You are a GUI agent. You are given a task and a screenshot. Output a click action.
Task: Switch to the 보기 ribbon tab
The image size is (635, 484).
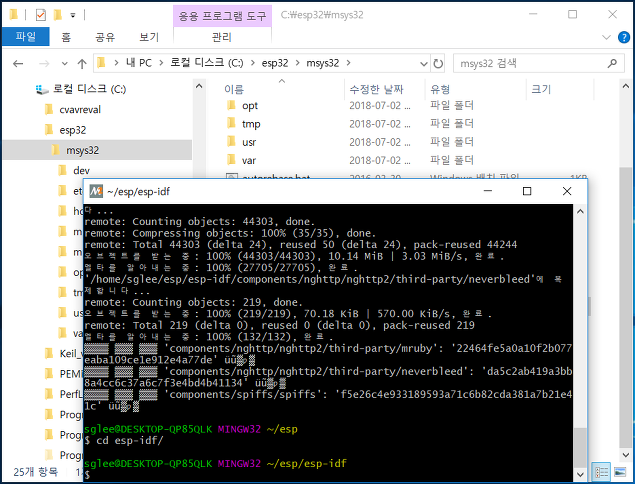149,37
